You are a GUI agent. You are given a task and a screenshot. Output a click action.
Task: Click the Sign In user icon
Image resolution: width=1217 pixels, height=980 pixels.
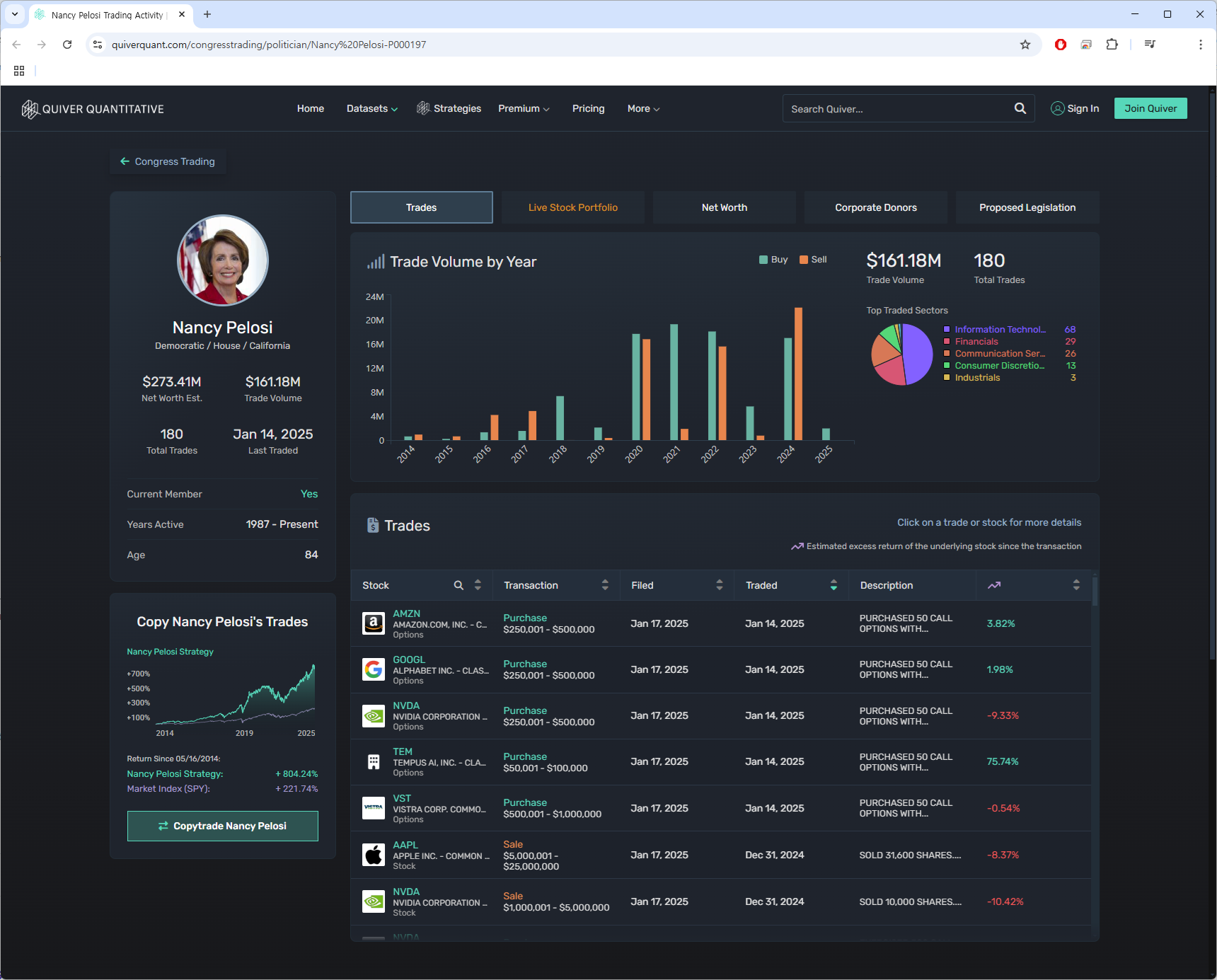click(1057, 108)
